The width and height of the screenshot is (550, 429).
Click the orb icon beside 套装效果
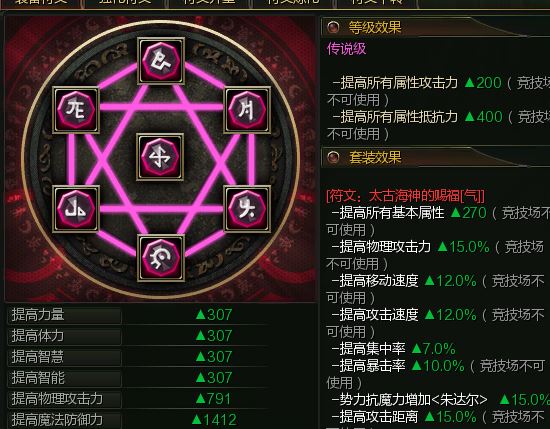333,157
